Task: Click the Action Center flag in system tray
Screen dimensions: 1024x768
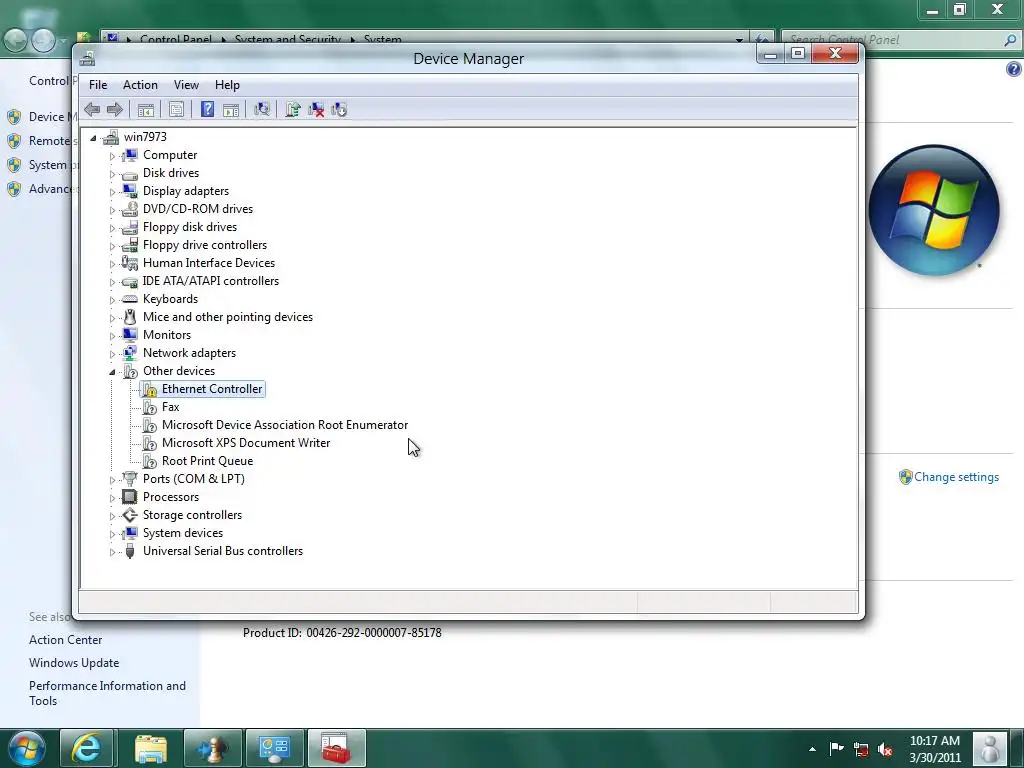Action: pyautogui.click(x=836, y=749)
